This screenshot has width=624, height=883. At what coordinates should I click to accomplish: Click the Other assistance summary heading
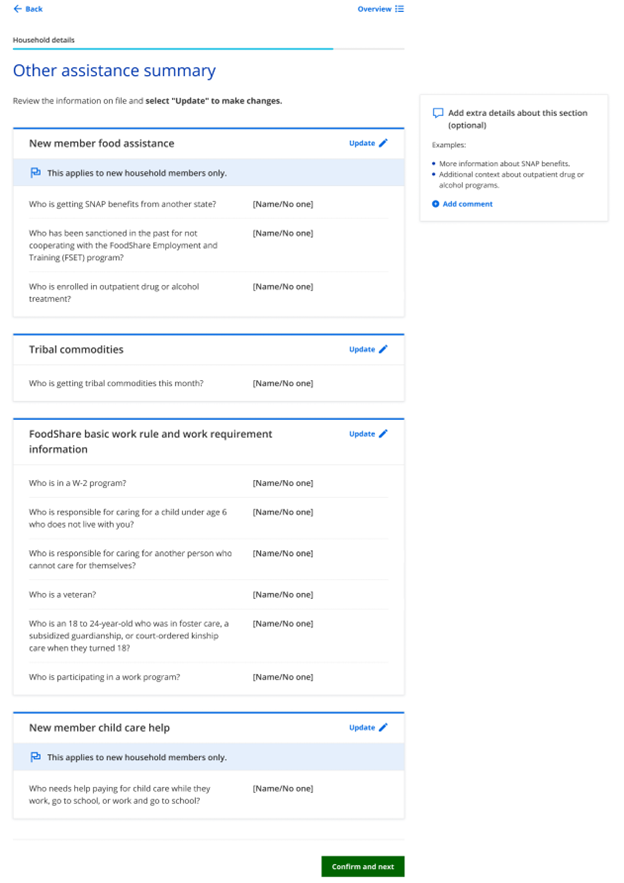tap(114, 71)
